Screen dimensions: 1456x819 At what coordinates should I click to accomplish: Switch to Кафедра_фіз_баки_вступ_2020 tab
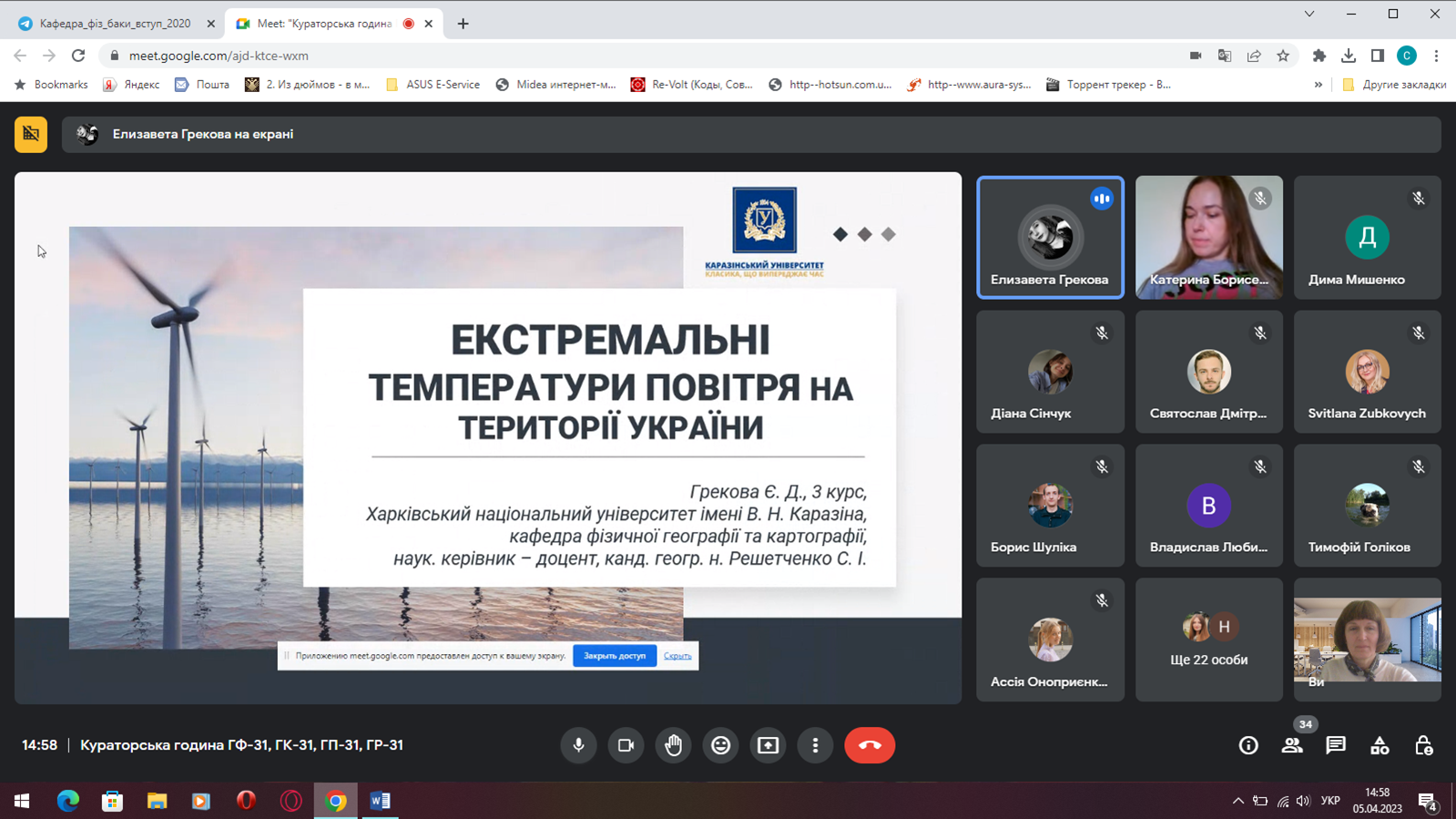[115, 24]
